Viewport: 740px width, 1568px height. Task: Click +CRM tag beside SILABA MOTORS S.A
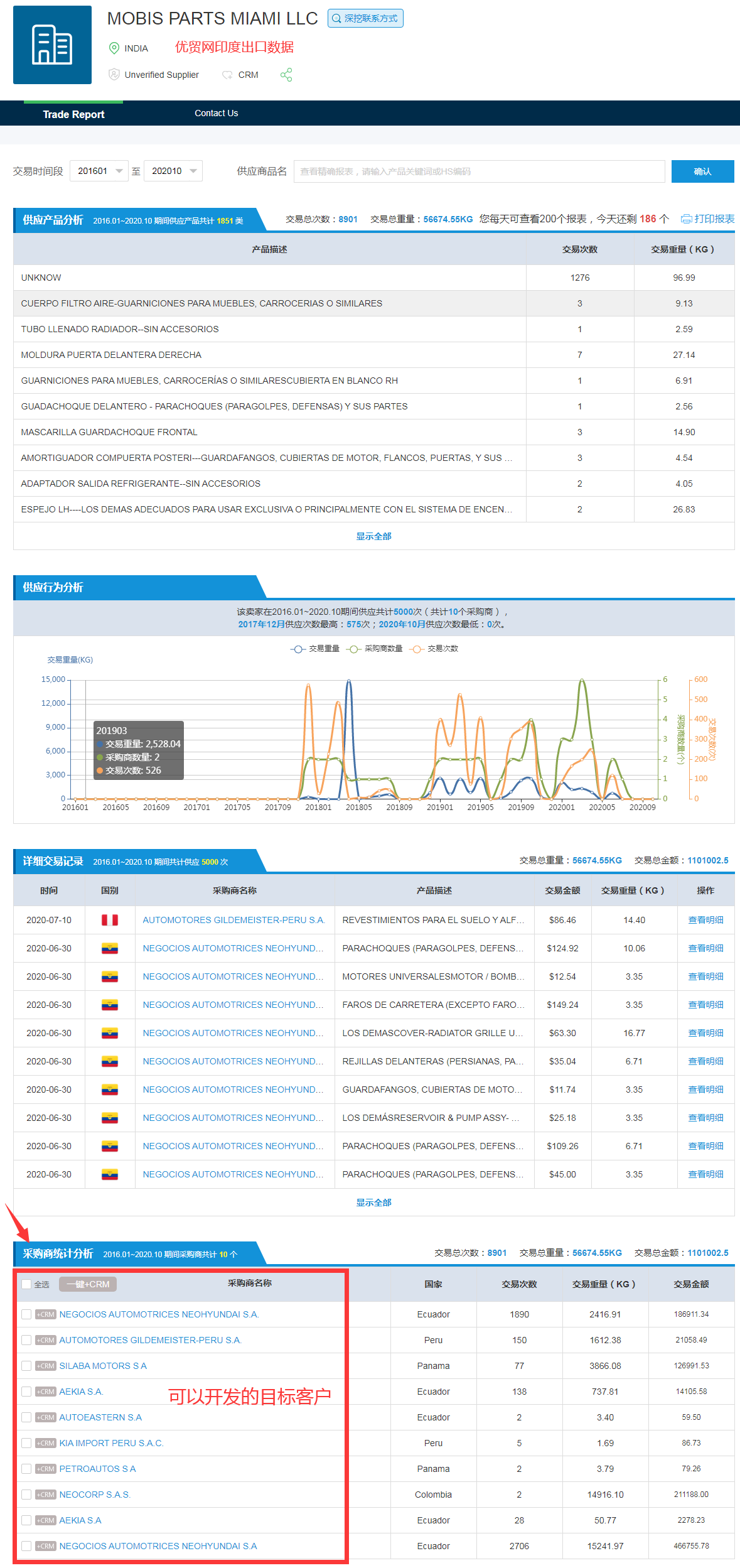click(x=46, y=1366)
